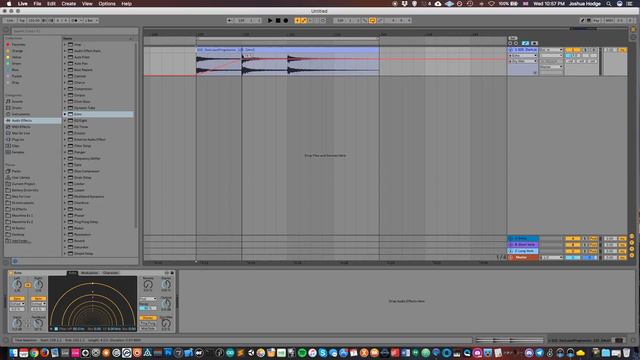Viewport: 640px width, 360px height.
Task: Enable Mid/Side channel mode in Echo
Action: (147, 328)
